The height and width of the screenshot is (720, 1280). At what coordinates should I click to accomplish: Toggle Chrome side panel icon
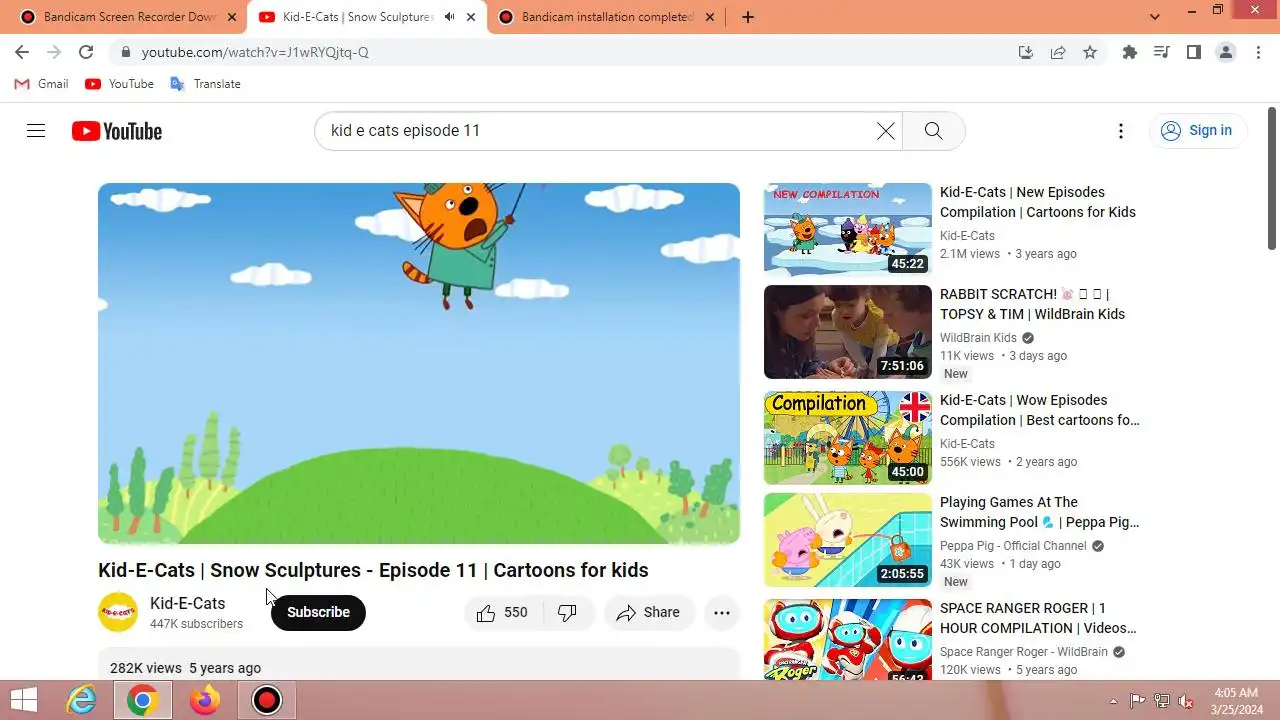tap(1194, 52)
